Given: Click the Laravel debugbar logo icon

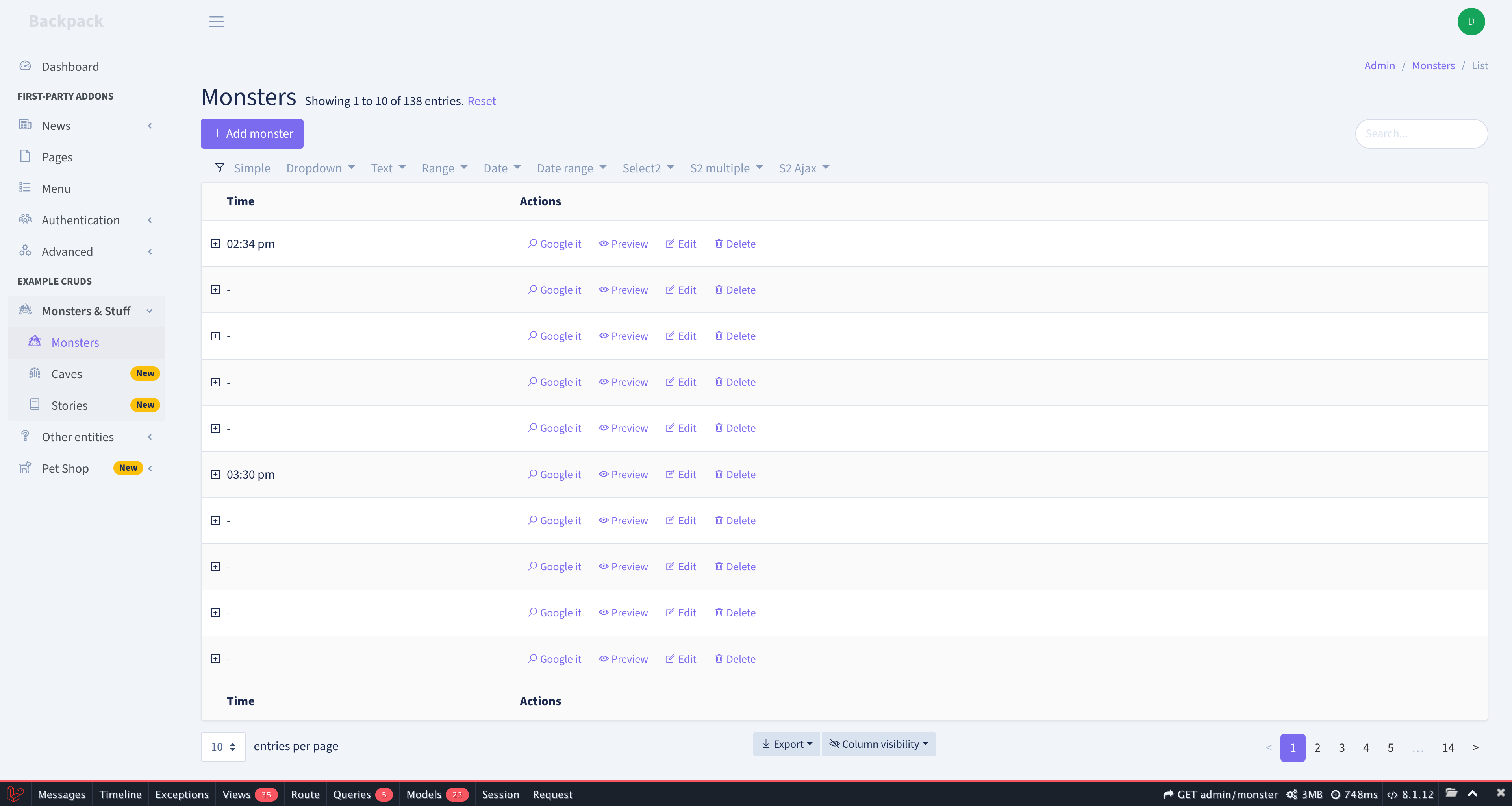Looking at the screenshot, I should (15, 794).
